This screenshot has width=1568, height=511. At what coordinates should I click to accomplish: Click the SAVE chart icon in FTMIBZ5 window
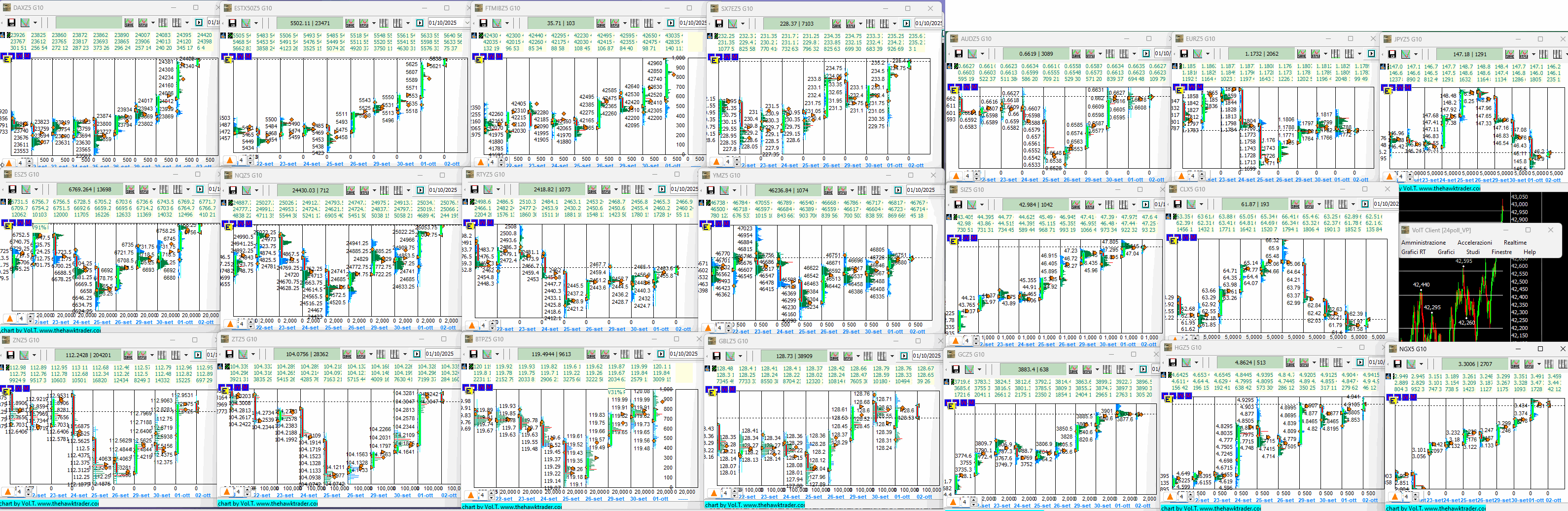coord(601,23)
